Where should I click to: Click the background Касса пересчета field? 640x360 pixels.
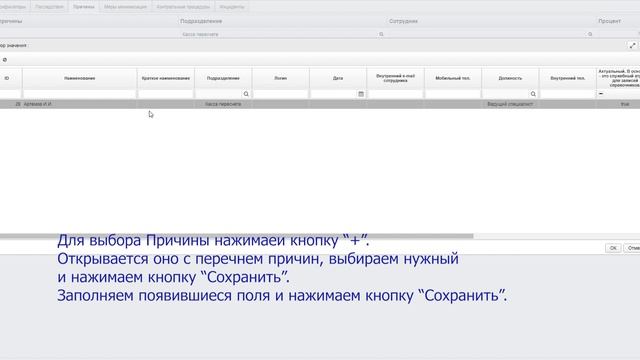[x=278, y=34]
